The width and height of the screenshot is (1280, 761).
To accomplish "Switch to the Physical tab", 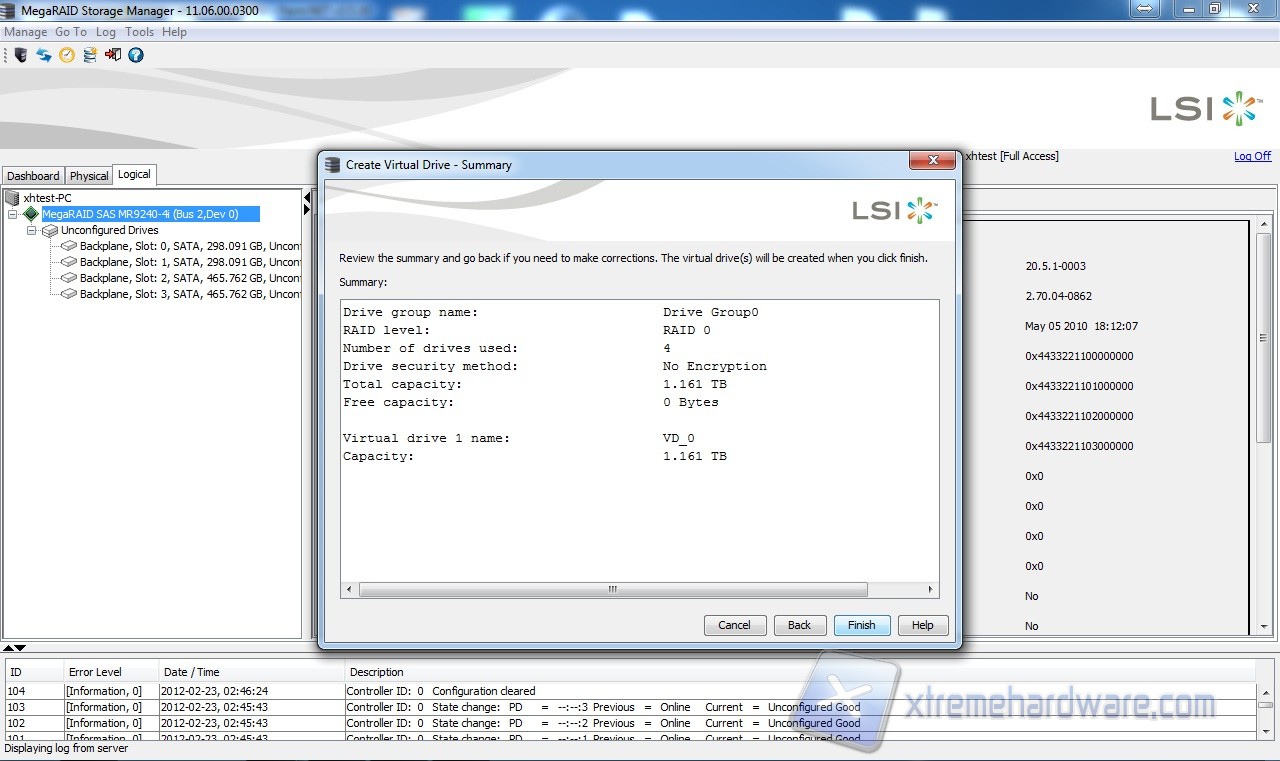I will (89, 176).
